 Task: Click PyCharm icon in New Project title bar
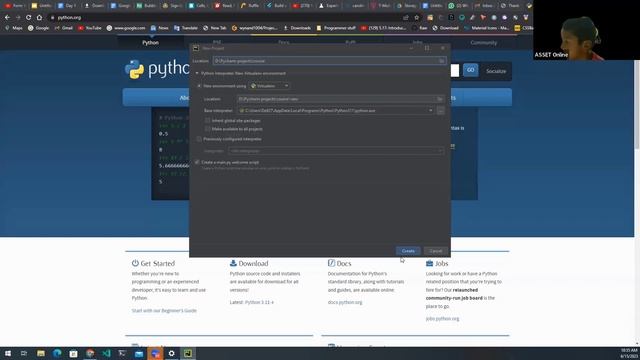click(196, 48)
